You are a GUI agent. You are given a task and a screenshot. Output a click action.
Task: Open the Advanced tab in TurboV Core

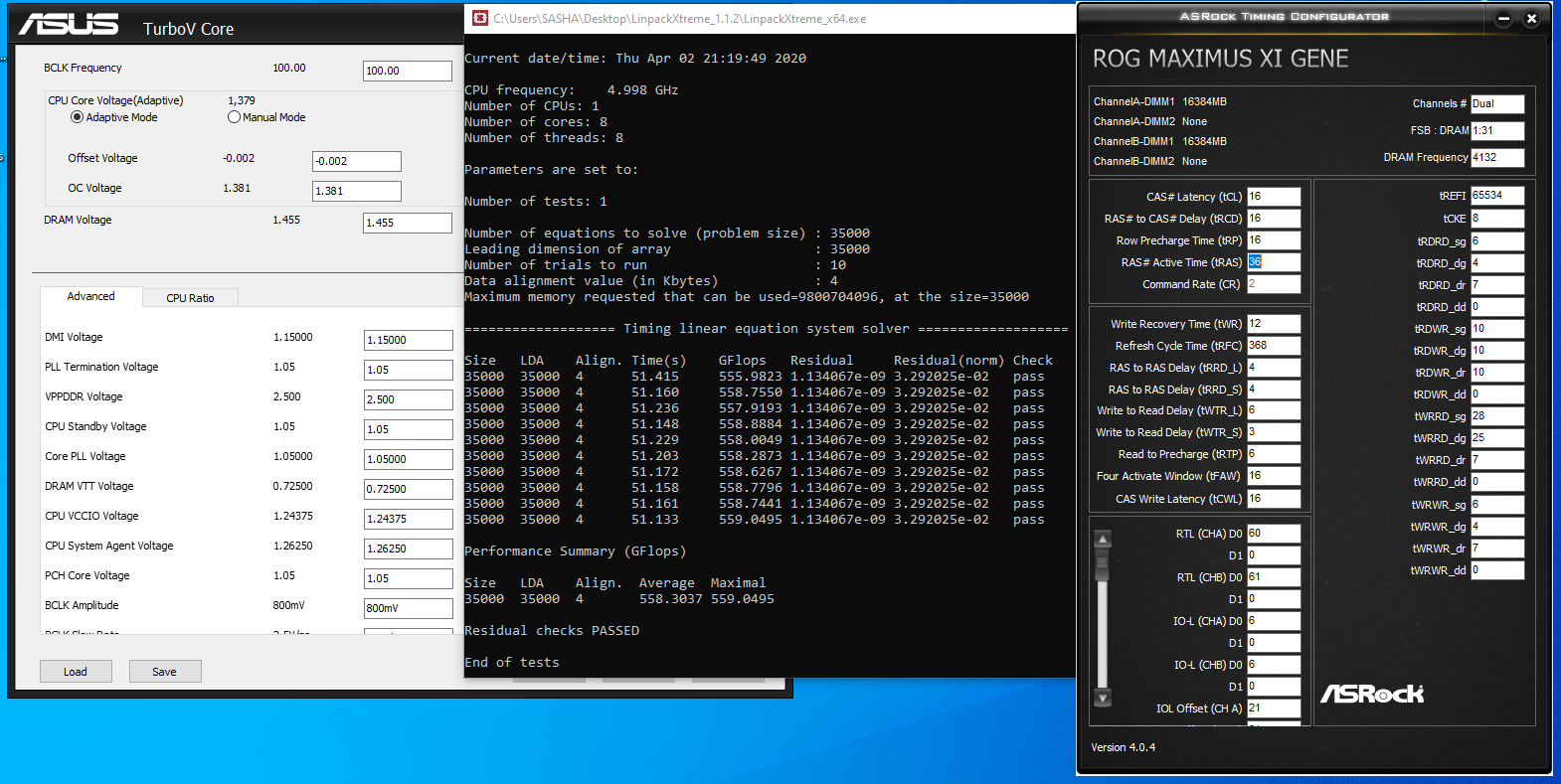pos(90,296)
